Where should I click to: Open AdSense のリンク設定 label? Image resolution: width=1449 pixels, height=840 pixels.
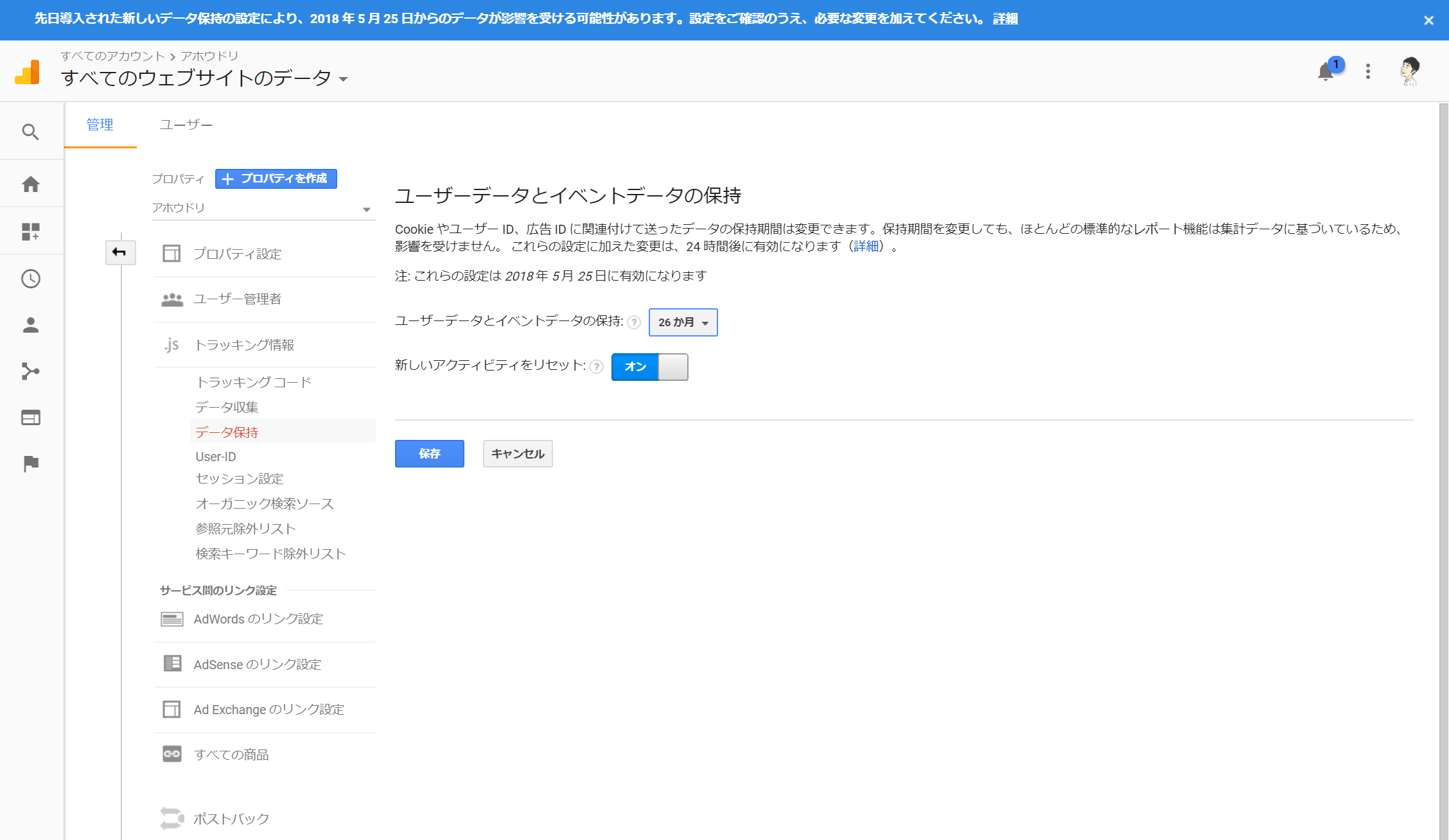tap(258, 665)
